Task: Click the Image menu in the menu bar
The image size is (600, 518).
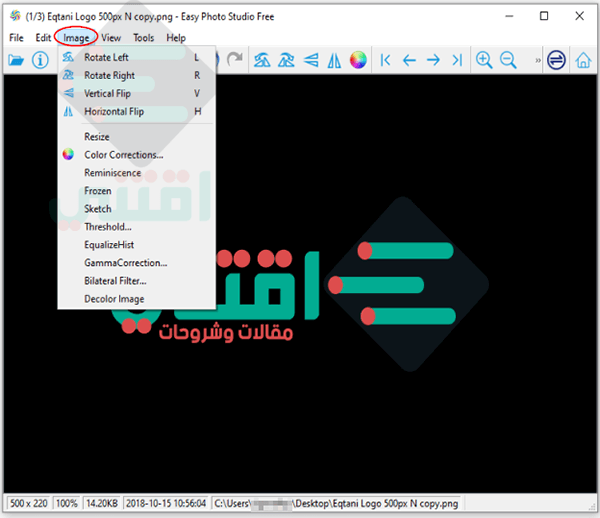Action: pyautogui.click(x=76, y=38)
